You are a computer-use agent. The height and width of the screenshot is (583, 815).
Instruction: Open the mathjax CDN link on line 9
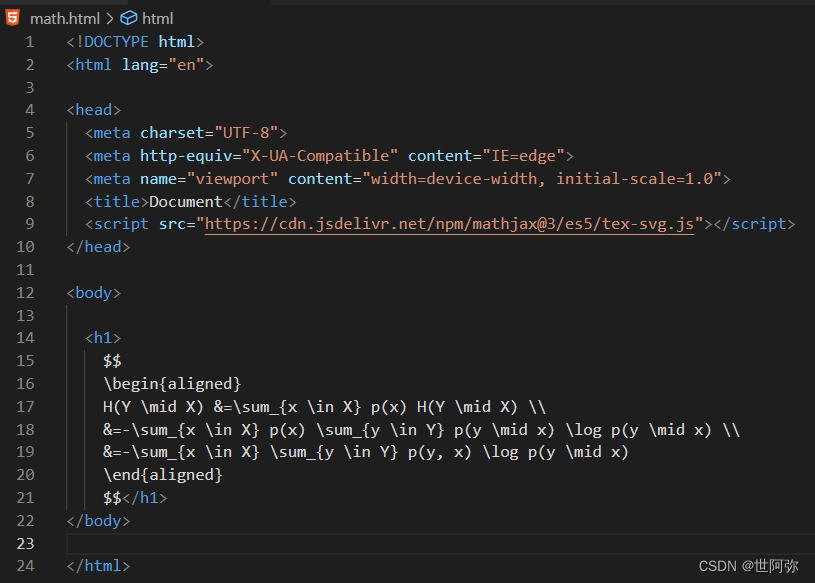point(449,224)
